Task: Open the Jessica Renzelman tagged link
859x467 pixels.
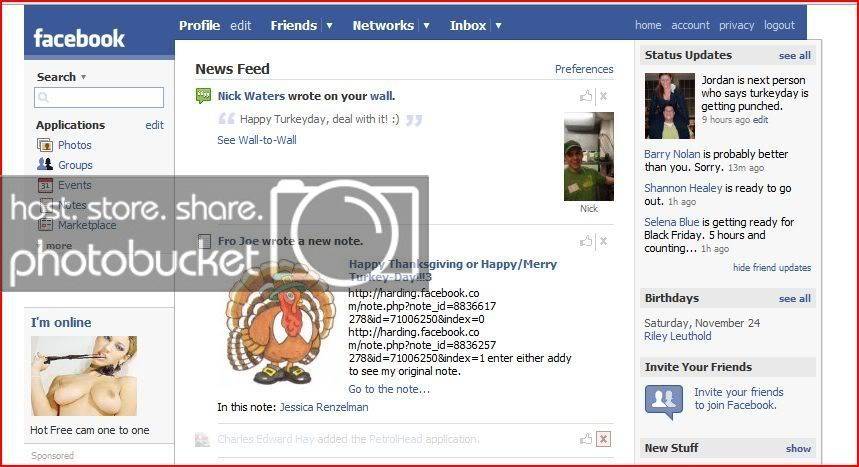Action: [x=324, y=407]
